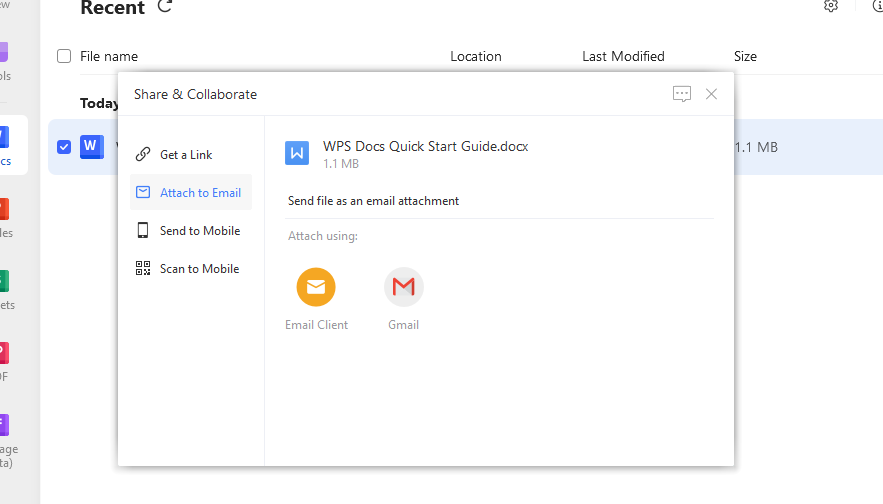This screenshot has width=883, height=504.
Task: Close the Share & Collaborate dialog
Action: 711,94
